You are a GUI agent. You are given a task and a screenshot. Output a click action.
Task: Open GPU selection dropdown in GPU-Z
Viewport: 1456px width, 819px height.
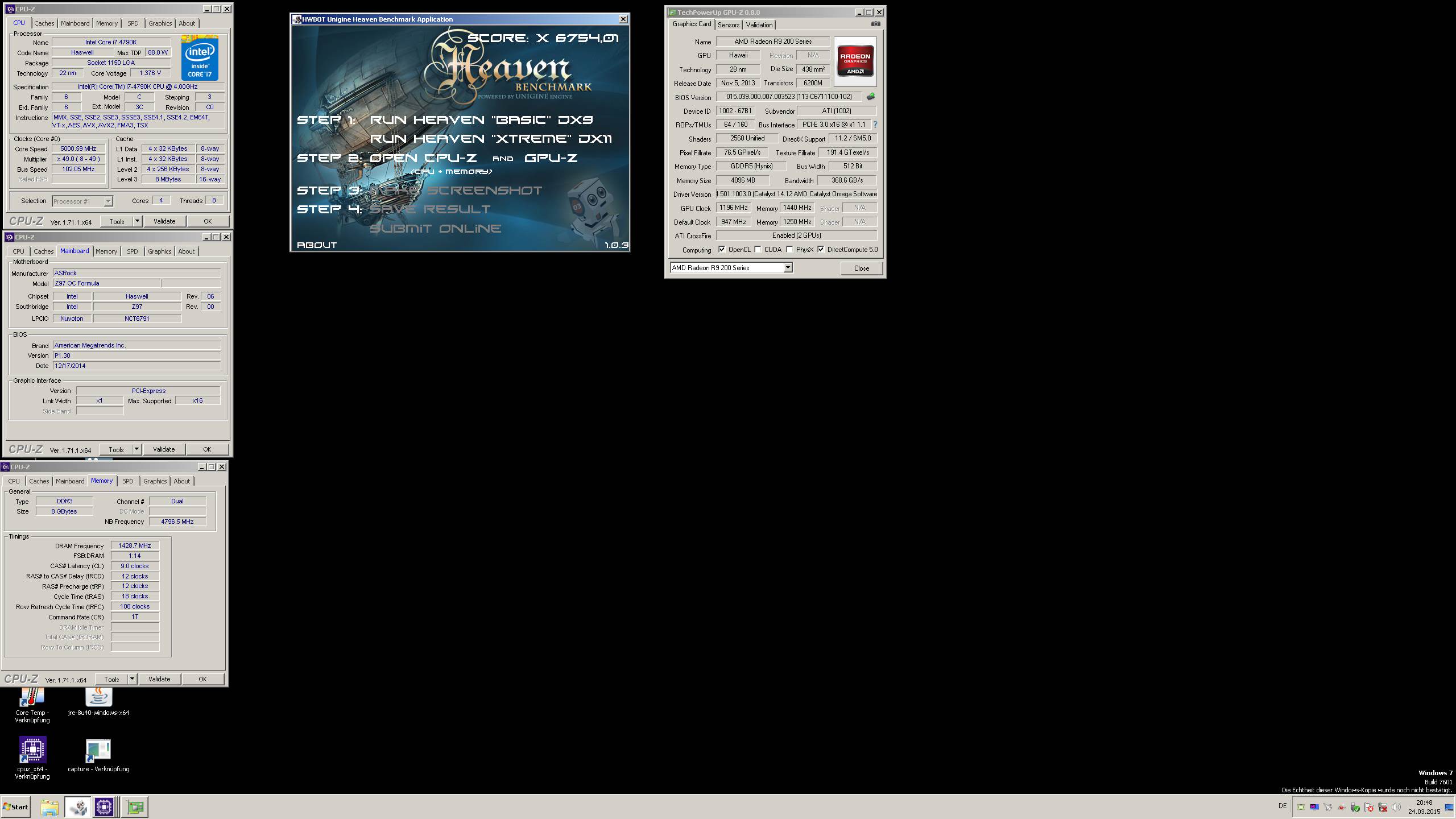[788, 267]
